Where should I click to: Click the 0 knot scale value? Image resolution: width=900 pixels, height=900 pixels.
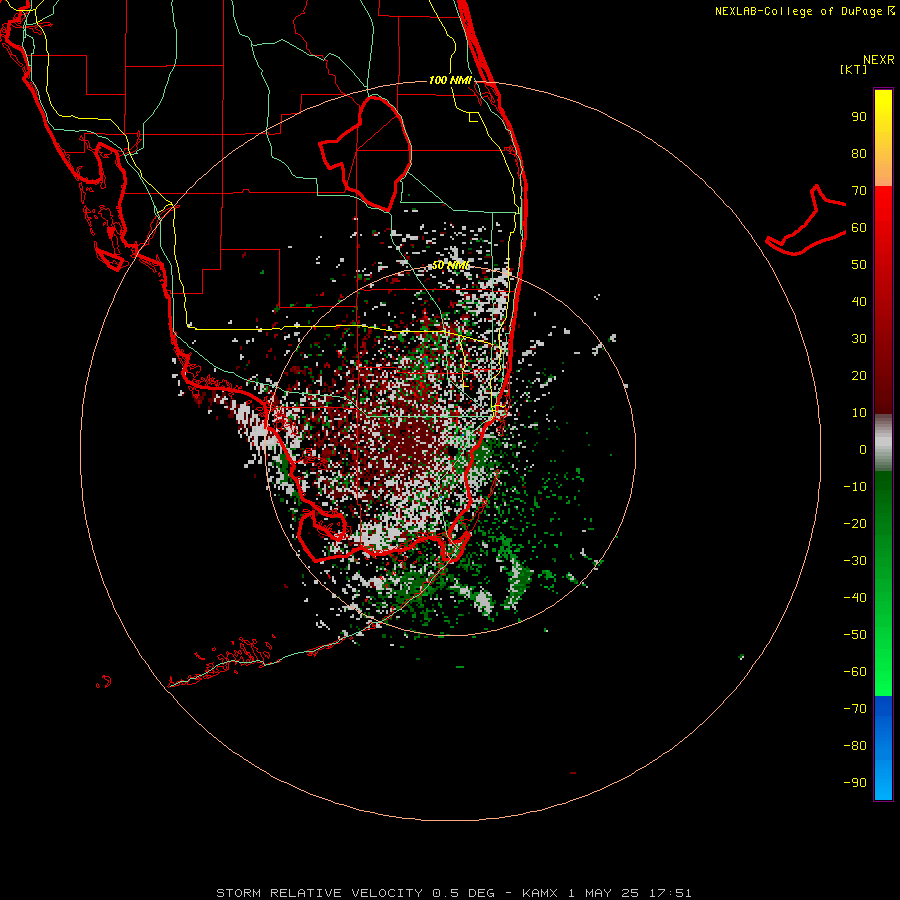tap(863, 450)
